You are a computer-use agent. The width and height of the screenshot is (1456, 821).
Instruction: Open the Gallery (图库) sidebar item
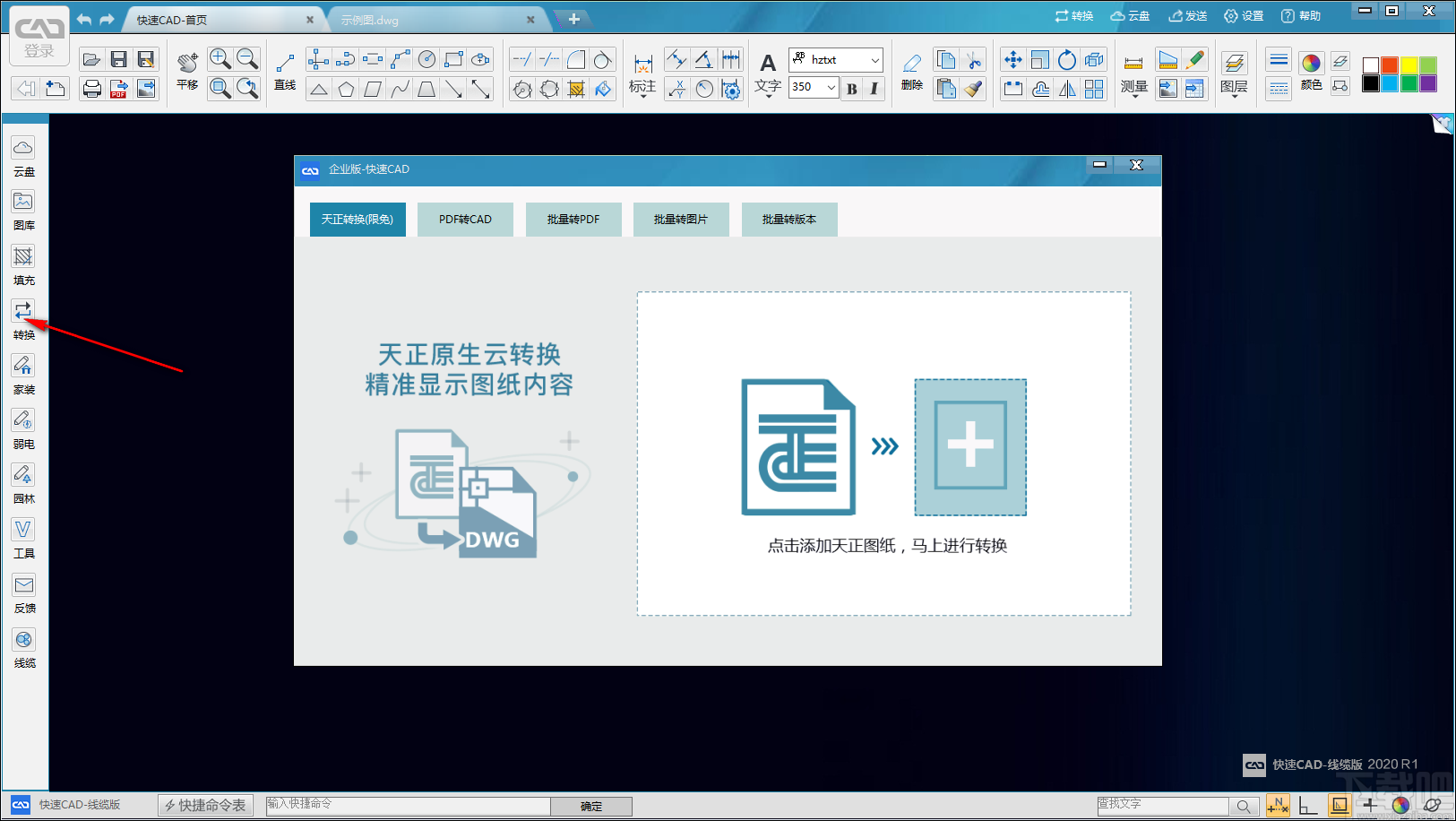(x=23, y=211)
